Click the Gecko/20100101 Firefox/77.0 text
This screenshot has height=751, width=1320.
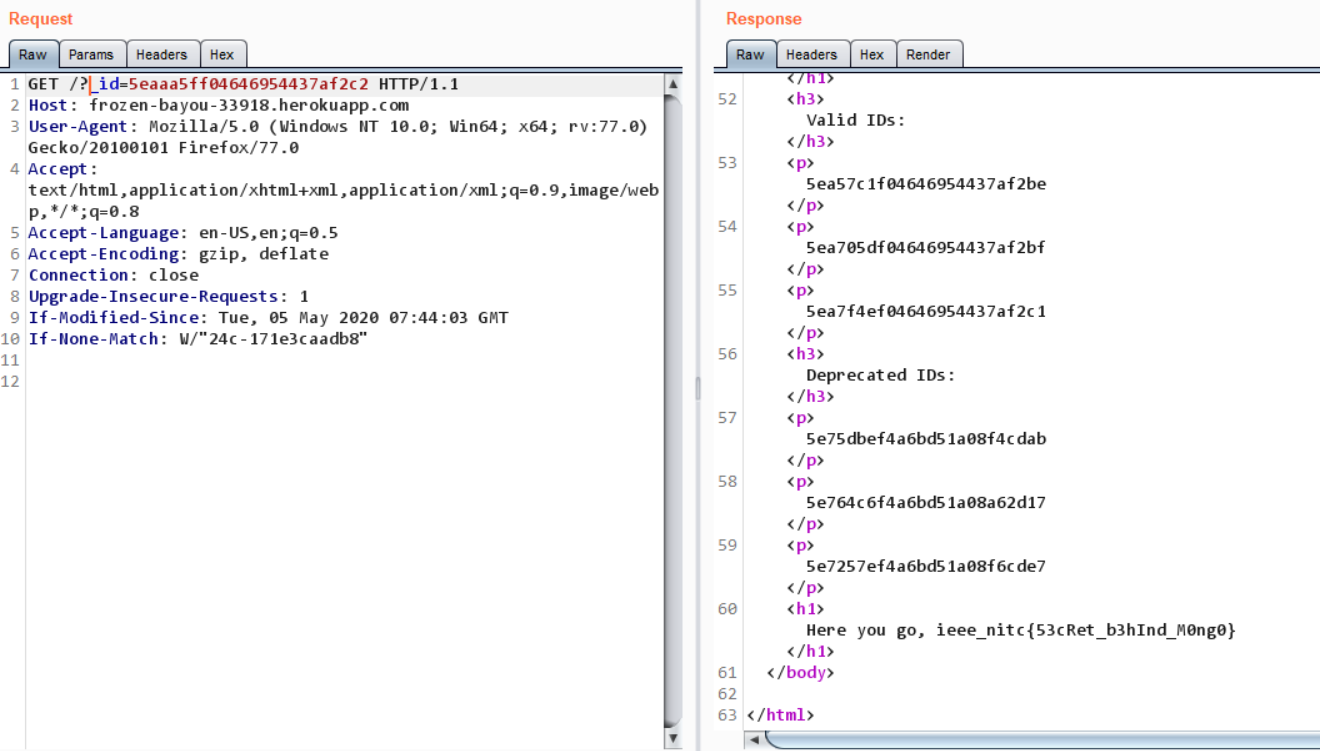(163, 148)
